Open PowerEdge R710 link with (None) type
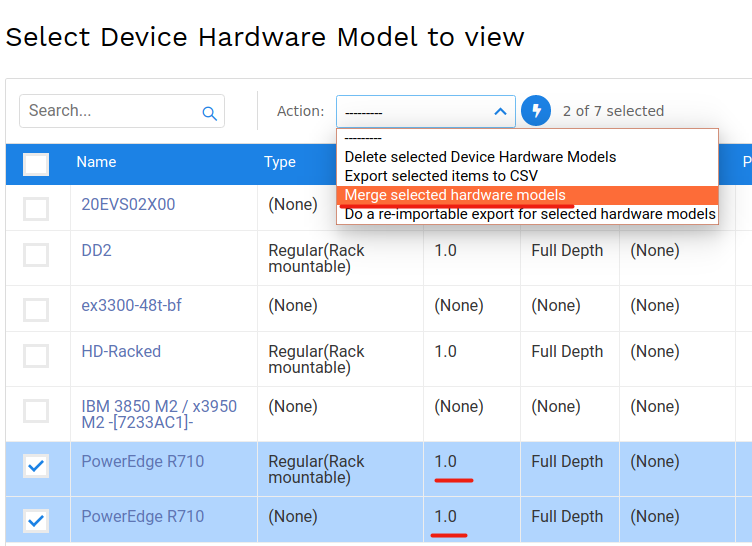Screen dimensions: 752x546 (x=142, y=516)
